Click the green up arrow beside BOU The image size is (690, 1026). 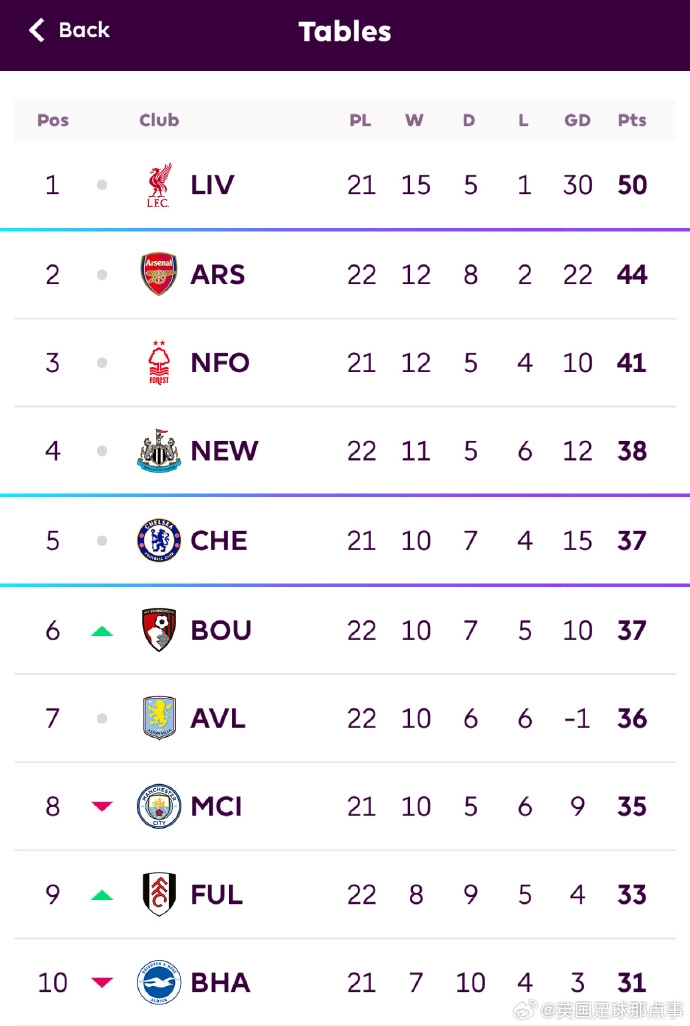point(102,631)
